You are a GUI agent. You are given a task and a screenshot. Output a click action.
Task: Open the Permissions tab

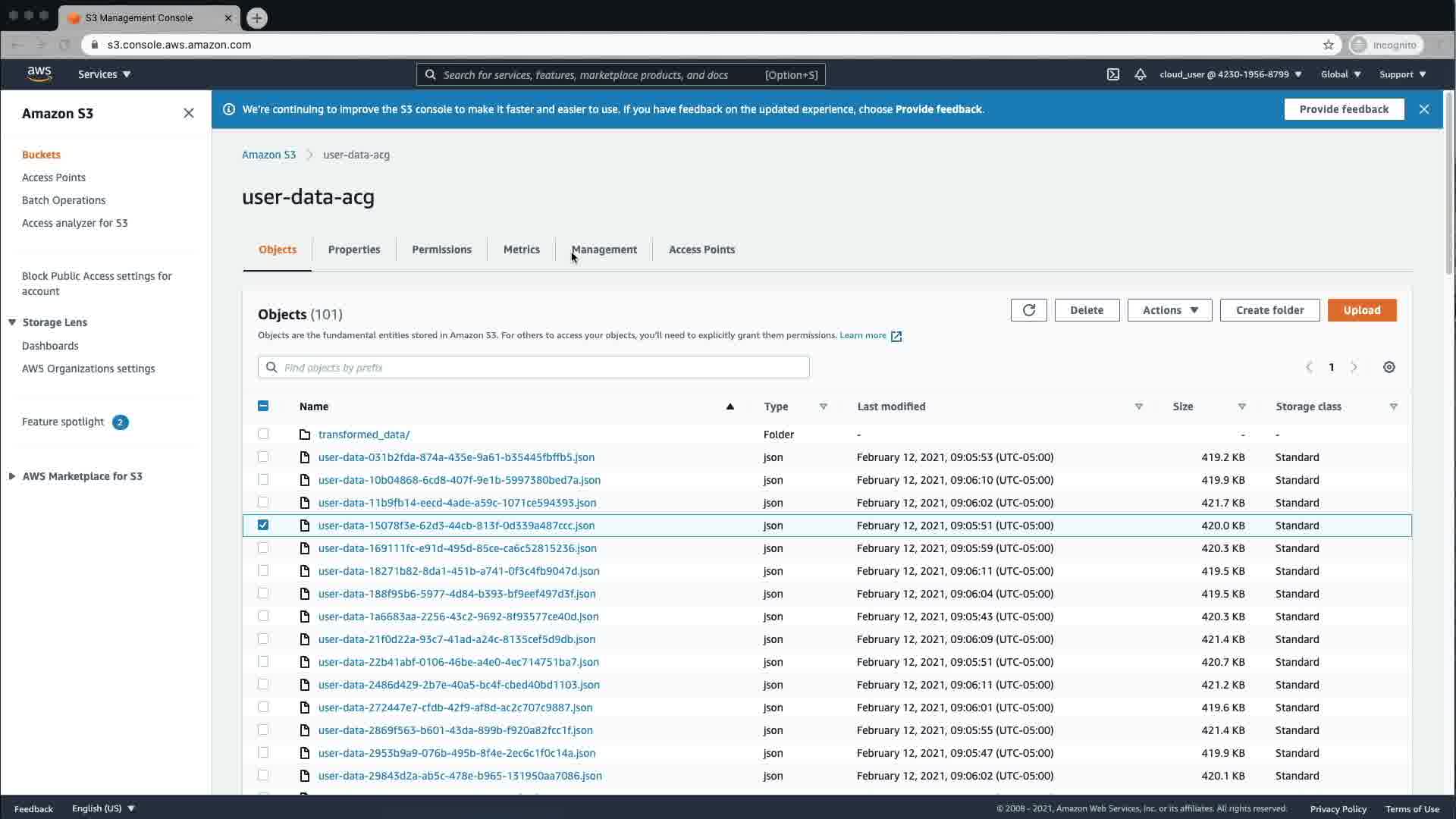tap(441, 249)
